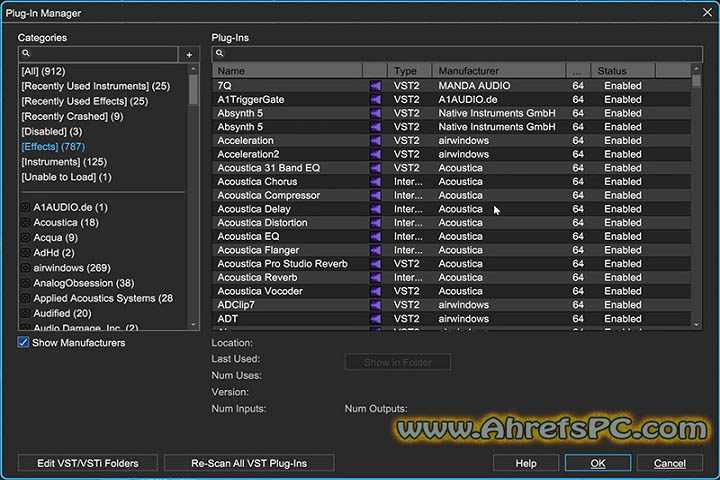This screenshot has height=480, width=720.
Task: Click the Plug-Ins list scroll-down arrow
Action: 697,325
